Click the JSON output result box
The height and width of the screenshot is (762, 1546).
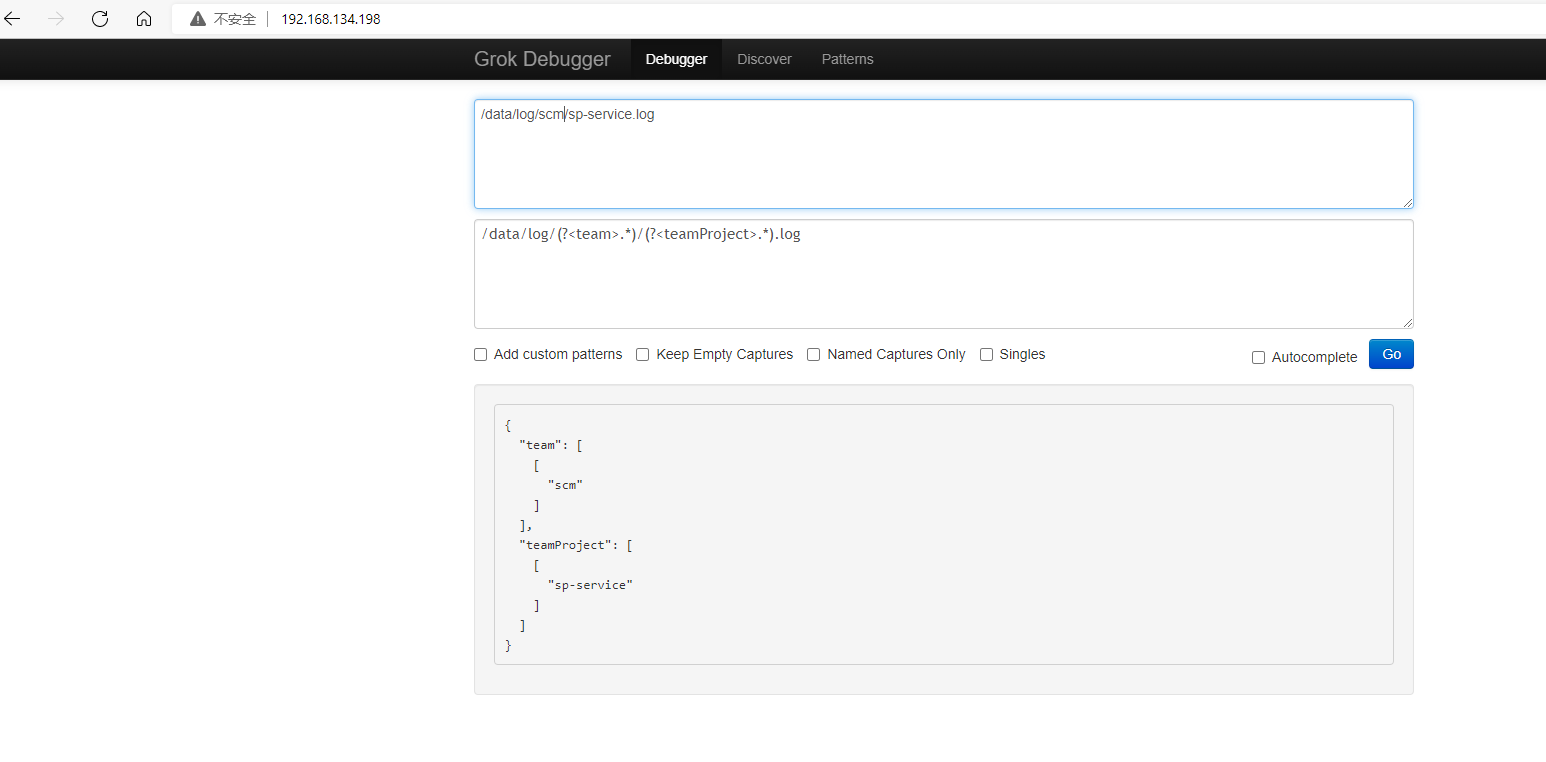(943, 534)
